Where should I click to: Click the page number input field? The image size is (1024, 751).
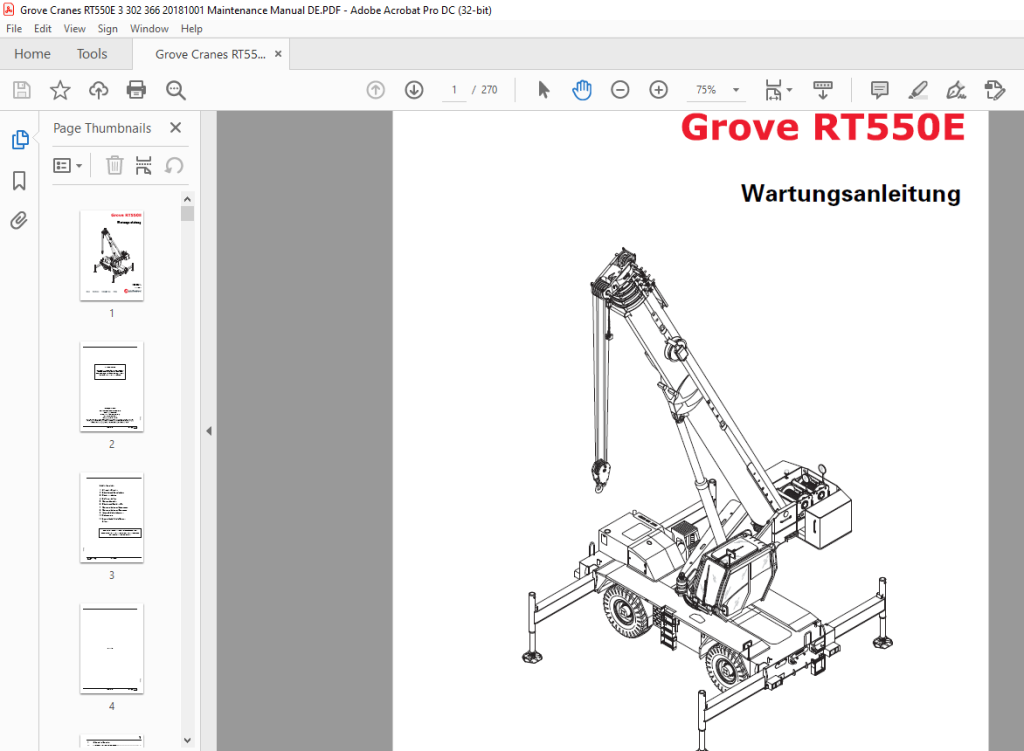click(454, 90)
